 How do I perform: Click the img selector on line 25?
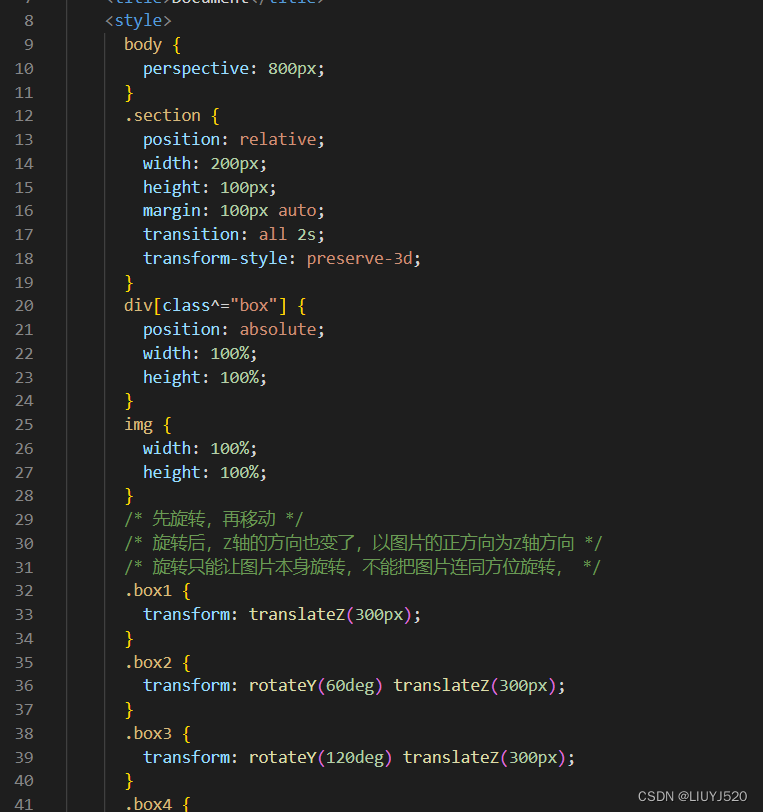138,425
